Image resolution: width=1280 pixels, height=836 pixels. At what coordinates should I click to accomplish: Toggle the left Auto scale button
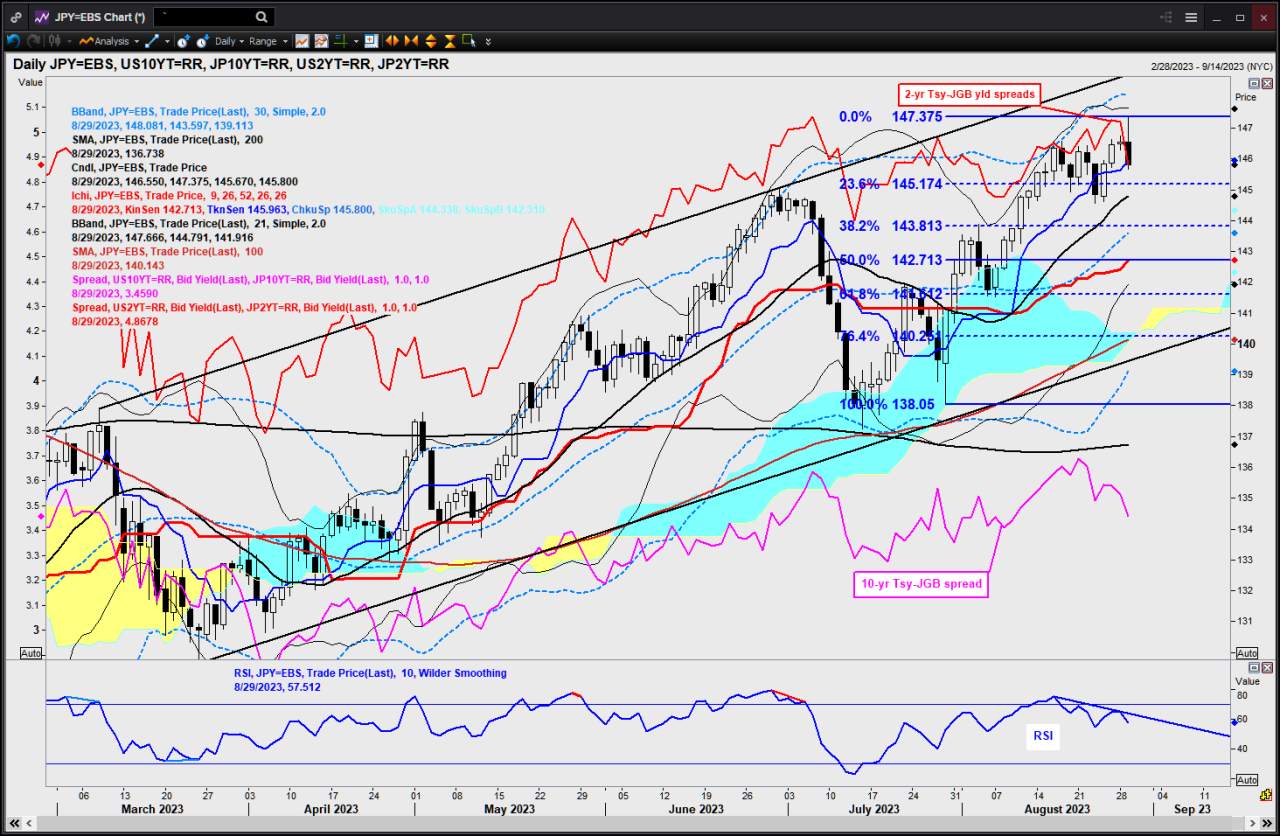31,653
